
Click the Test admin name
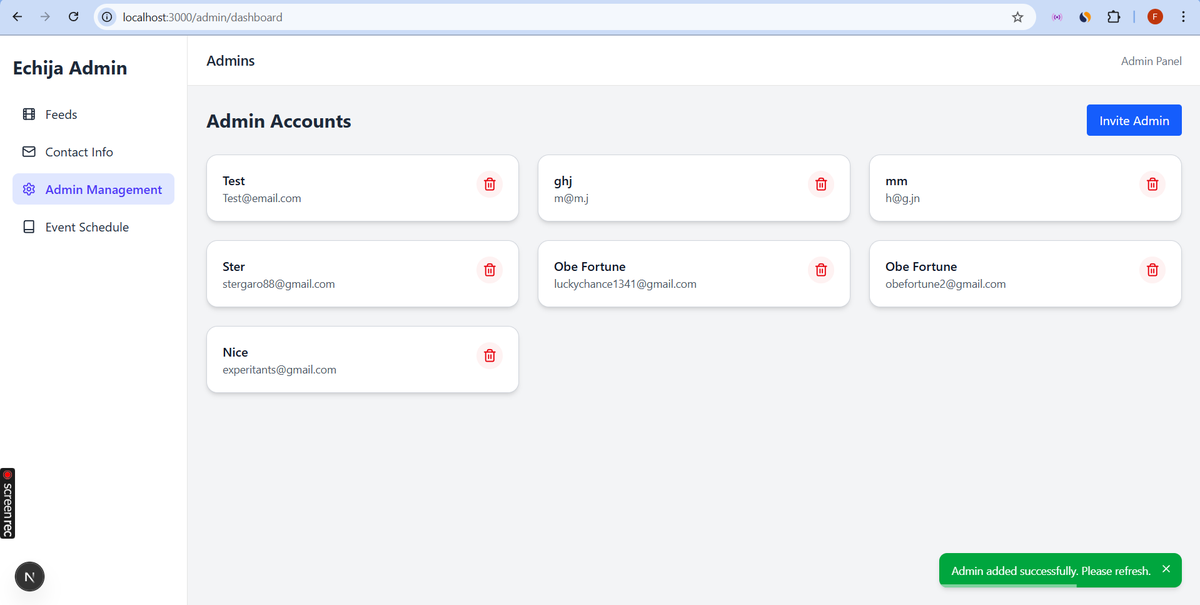pyautogui.click(x=234, y=181)
